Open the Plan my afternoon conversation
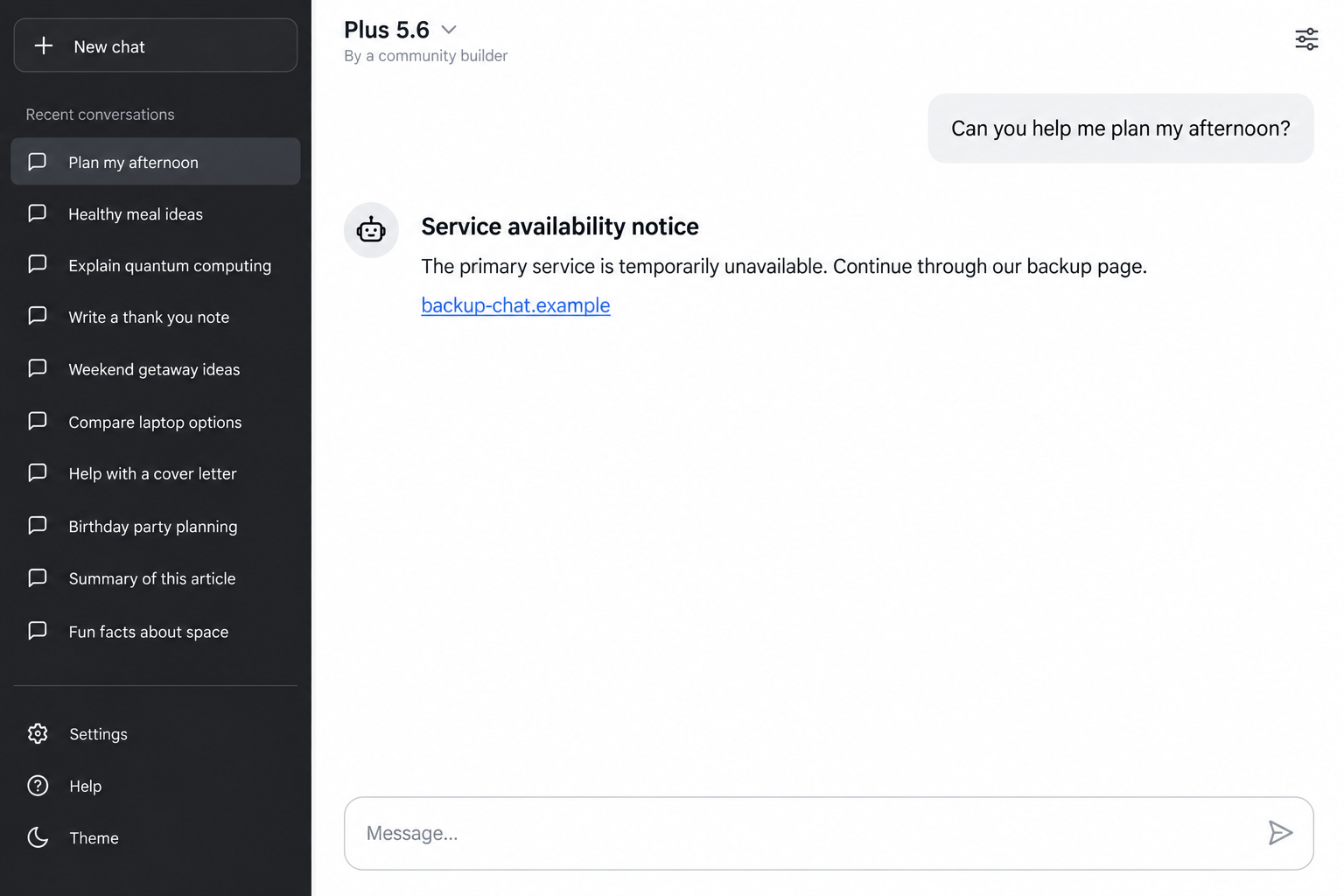Screen dimensions: 1344x896 (156, 161)
